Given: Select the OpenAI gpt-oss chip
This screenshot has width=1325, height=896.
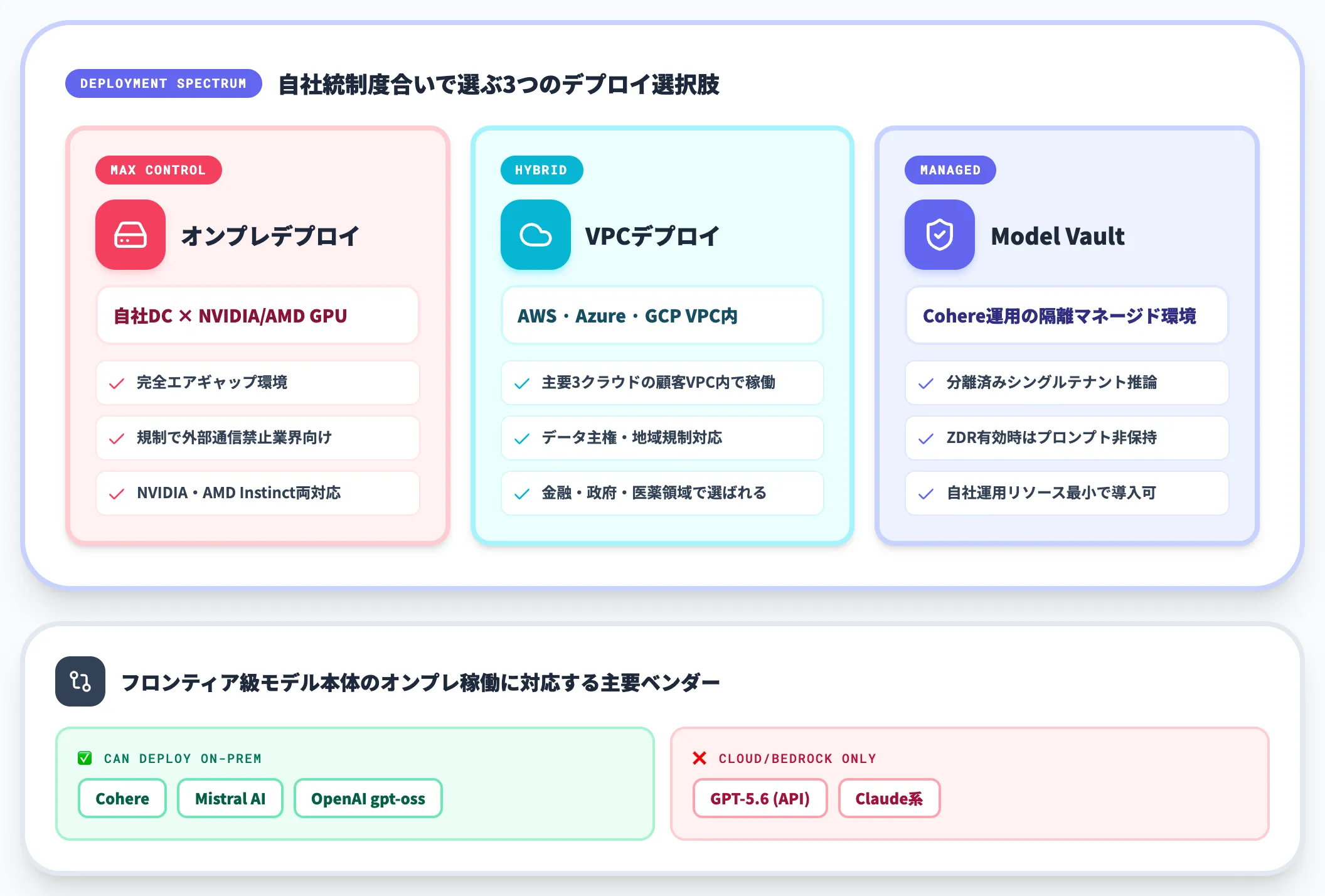Looking at the screenshot, I should (x=368, y=798).
